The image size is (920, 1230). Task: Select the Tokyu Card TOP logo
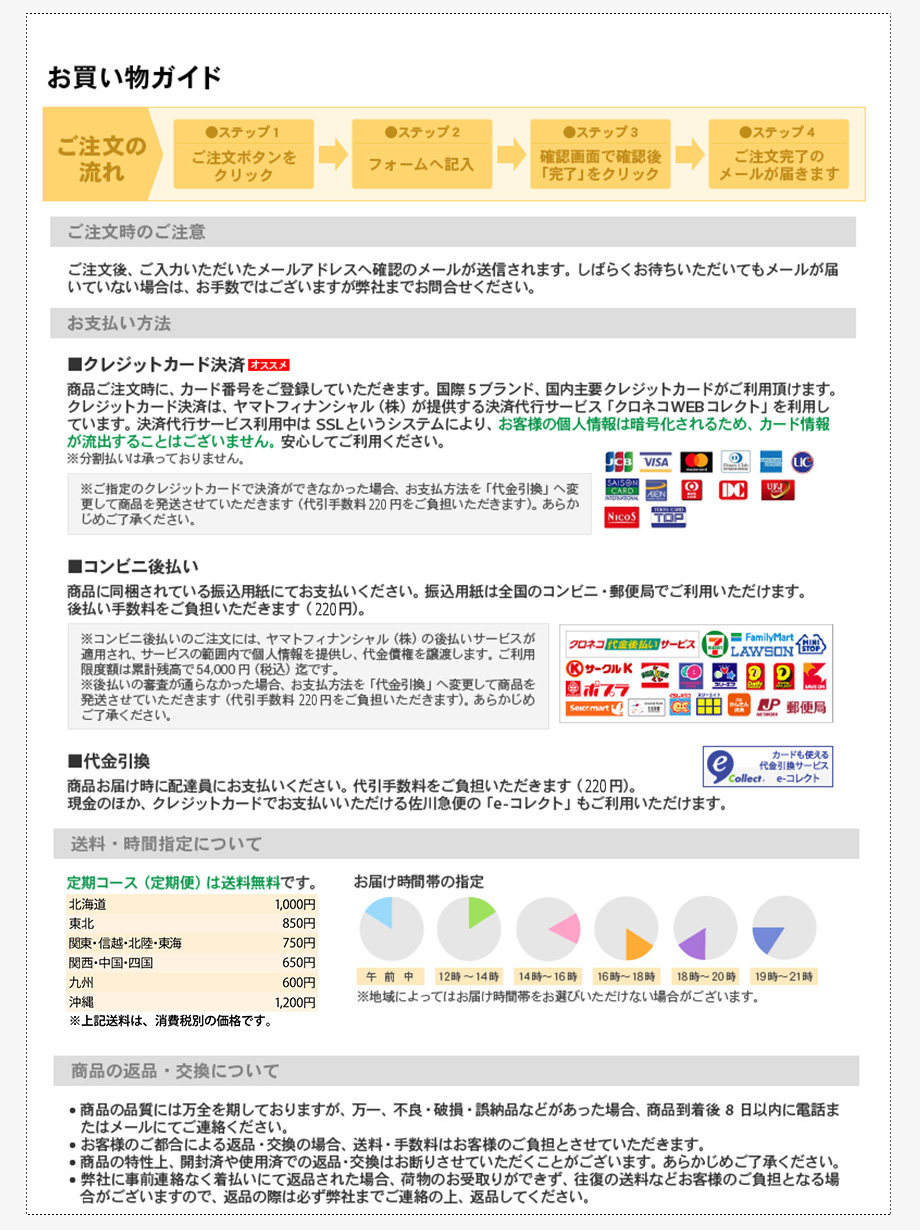(668, 518)
